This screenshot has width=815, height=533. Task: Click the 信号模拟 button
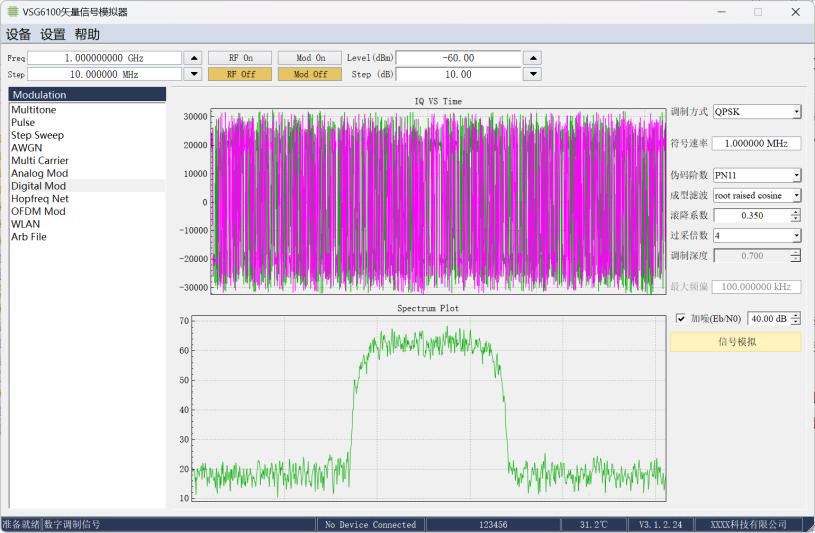[736, 342]
